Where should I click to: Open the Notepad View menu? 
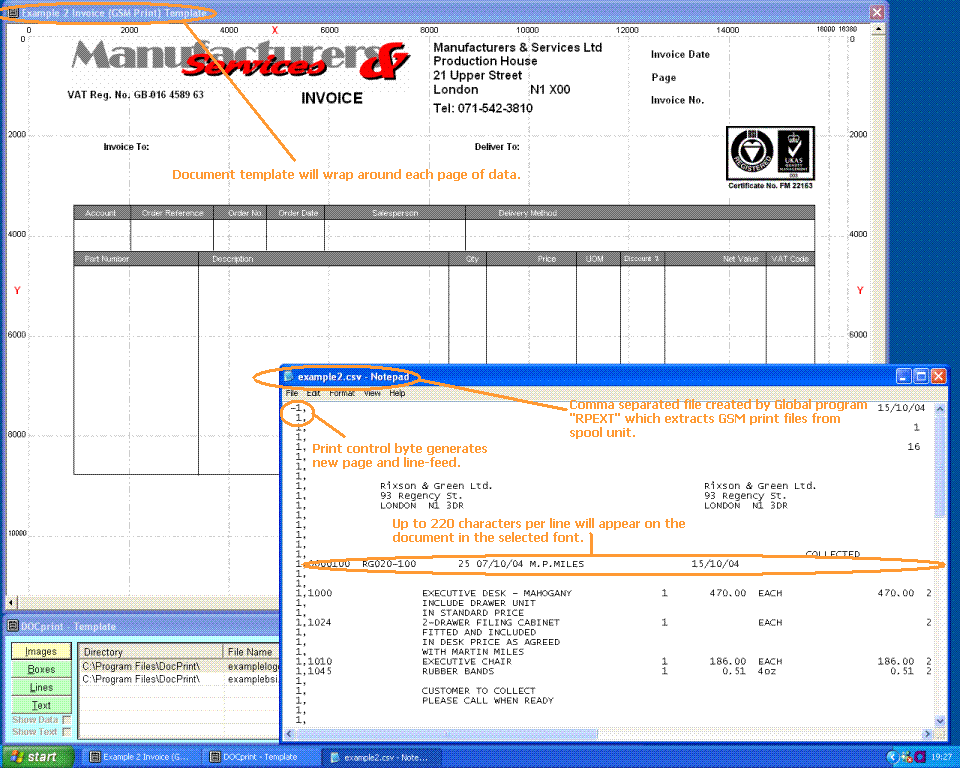pyautogui.click(x=372, y=393)
